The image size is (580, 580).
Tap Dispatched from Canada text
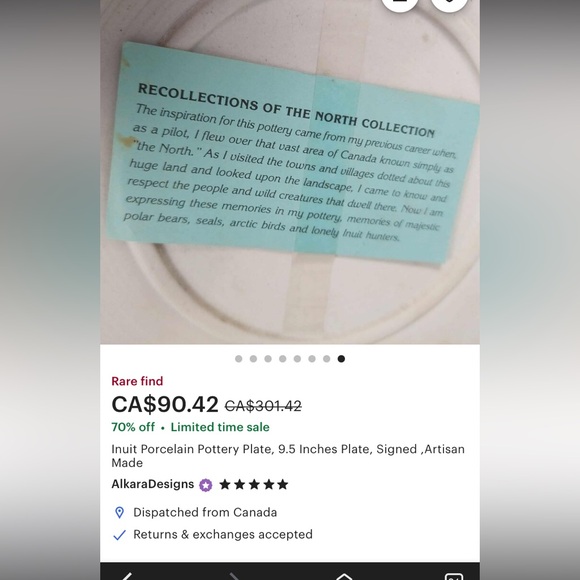point(205,513)
